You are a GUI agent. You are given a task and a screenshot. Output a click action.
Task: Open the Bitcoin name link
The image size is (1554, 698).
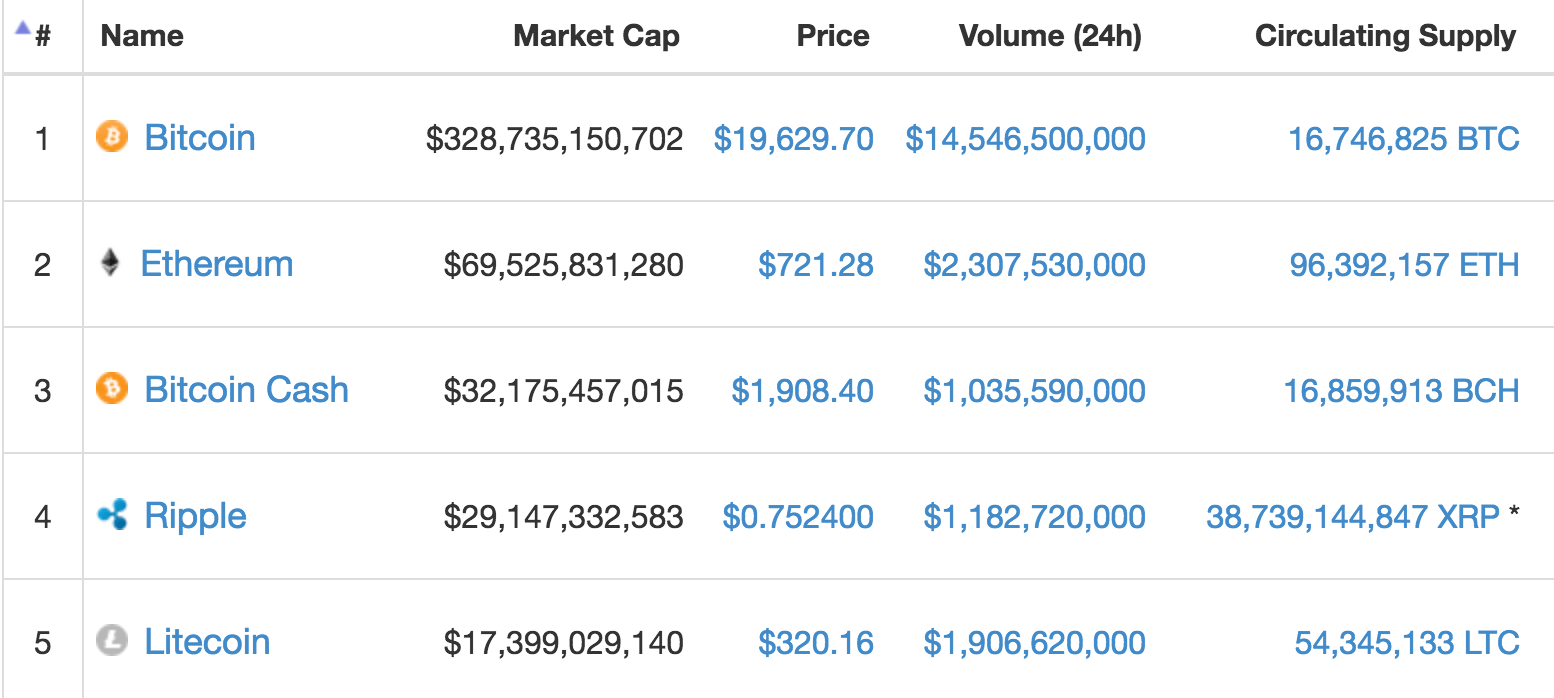point(200,137)
